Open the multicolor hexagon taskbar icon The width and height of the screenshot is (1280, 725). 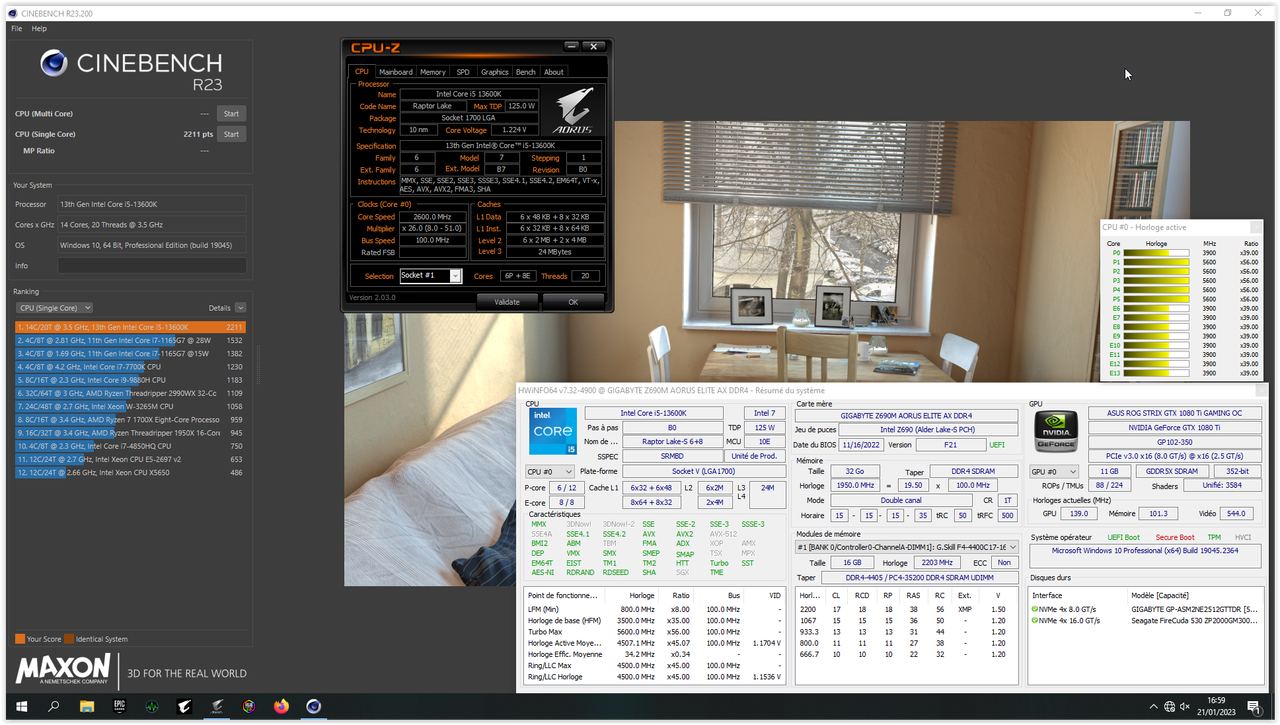(x=249, y=706)
